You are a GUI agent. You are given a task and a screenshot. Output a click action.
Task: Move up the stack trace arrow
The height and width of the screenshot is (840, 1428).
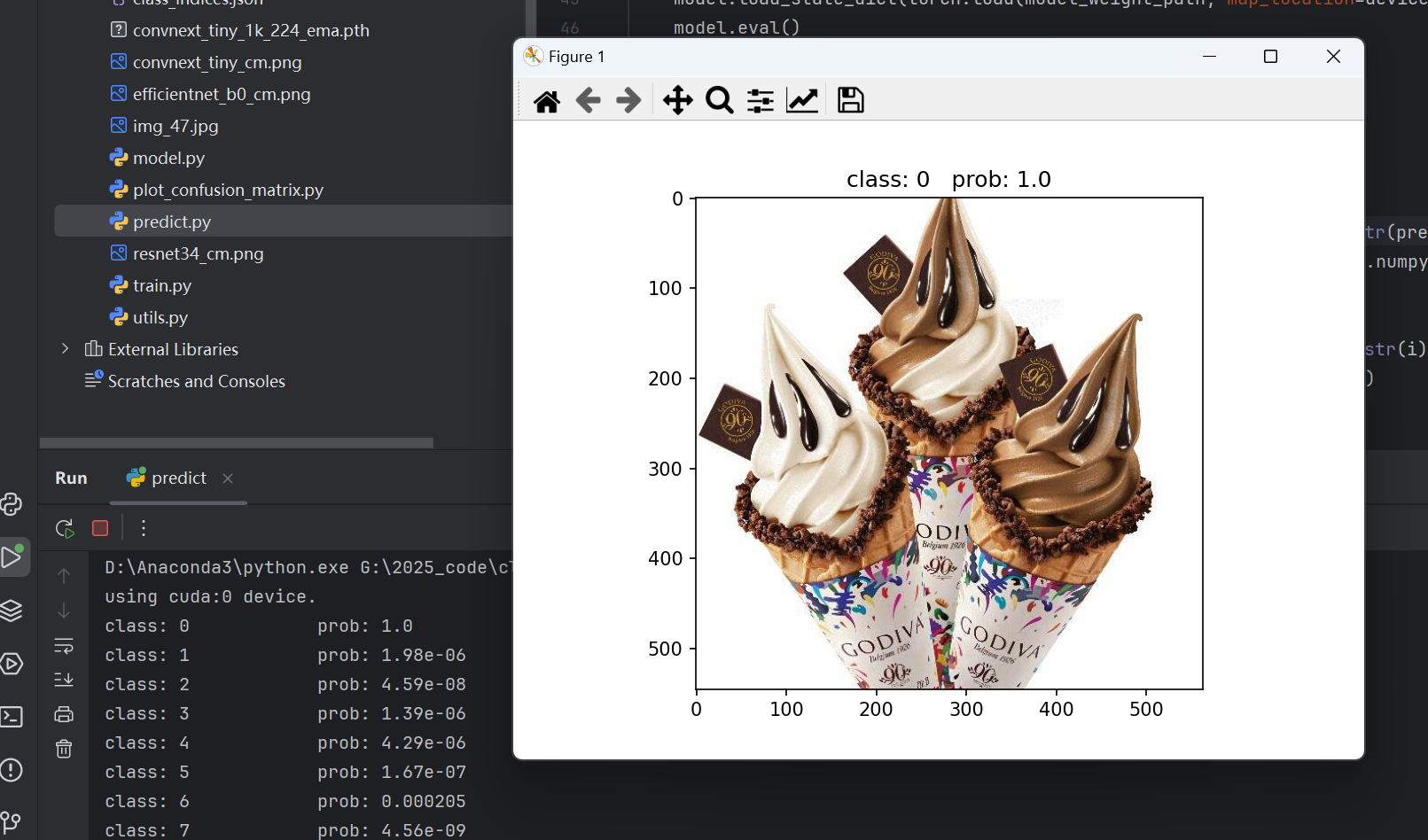point(64,576)
